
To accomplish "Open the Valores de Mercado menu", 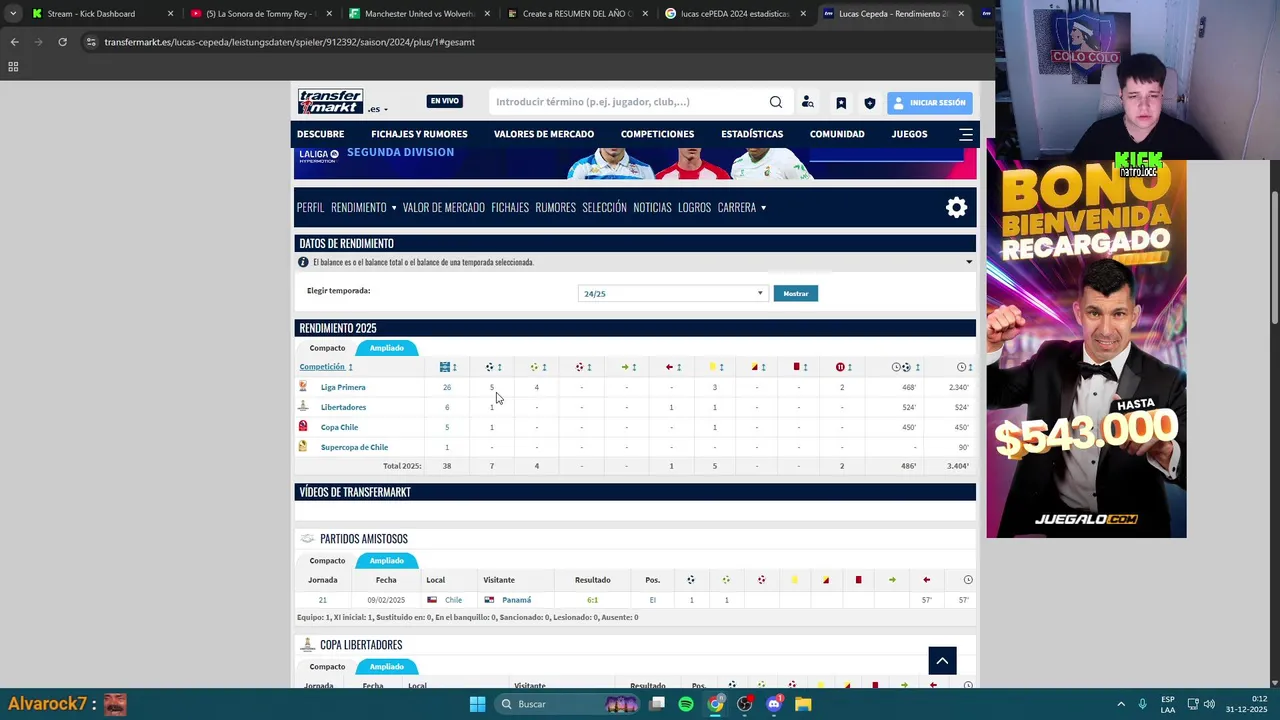I will click(x=544, y=134).
